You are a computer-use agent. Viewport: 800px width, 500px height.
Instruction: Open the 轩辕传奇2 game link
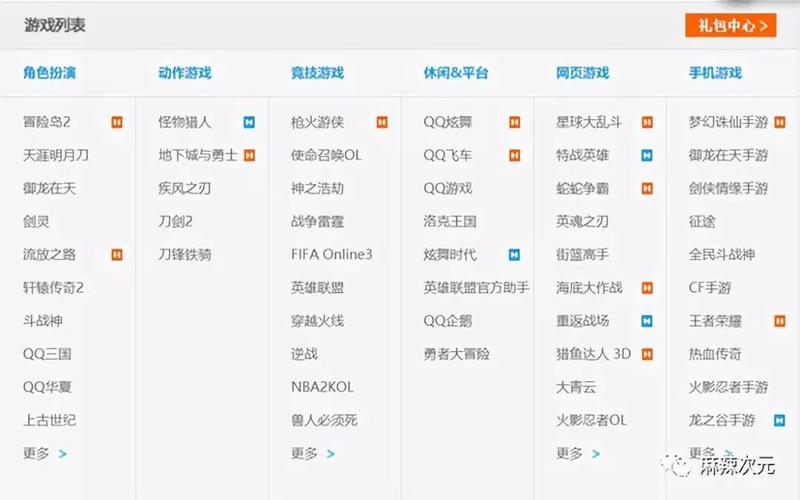(54, 288)
